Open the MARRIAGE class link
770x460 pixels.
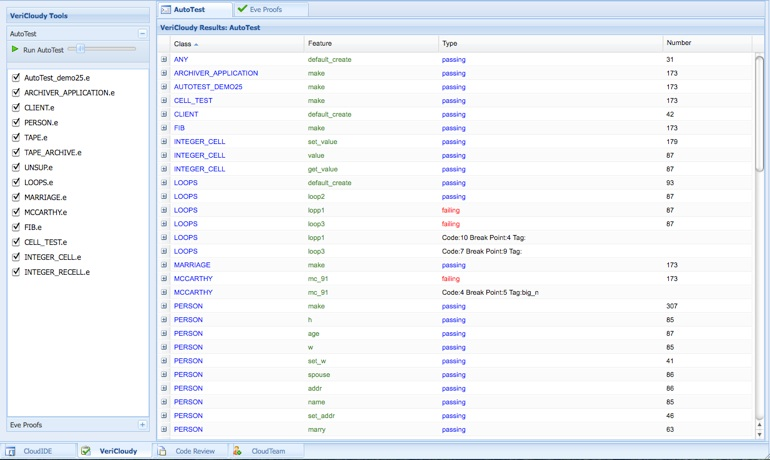tap(192, 265)
